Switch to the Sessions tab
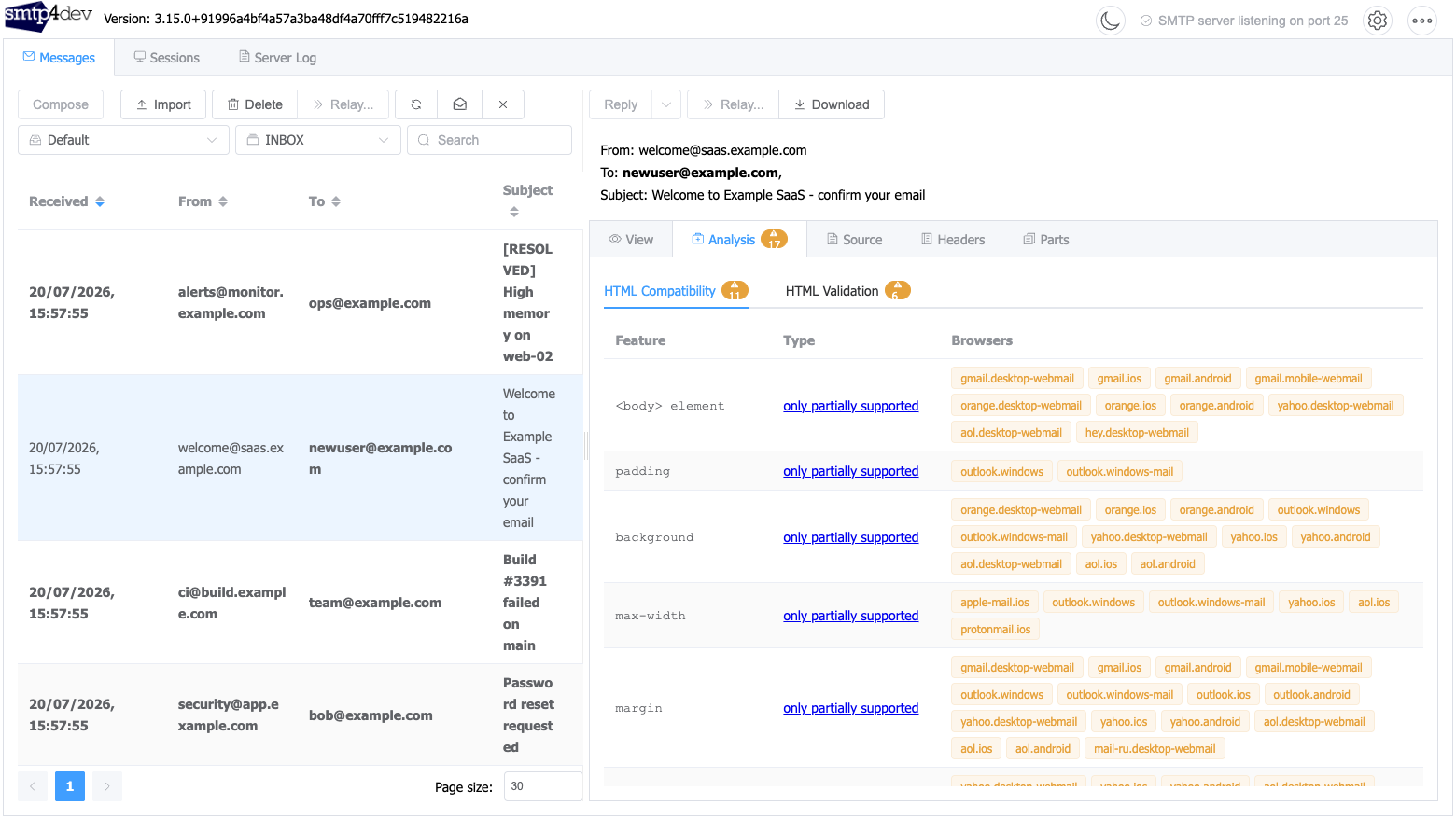1456x819 pixels. point(166,58)
